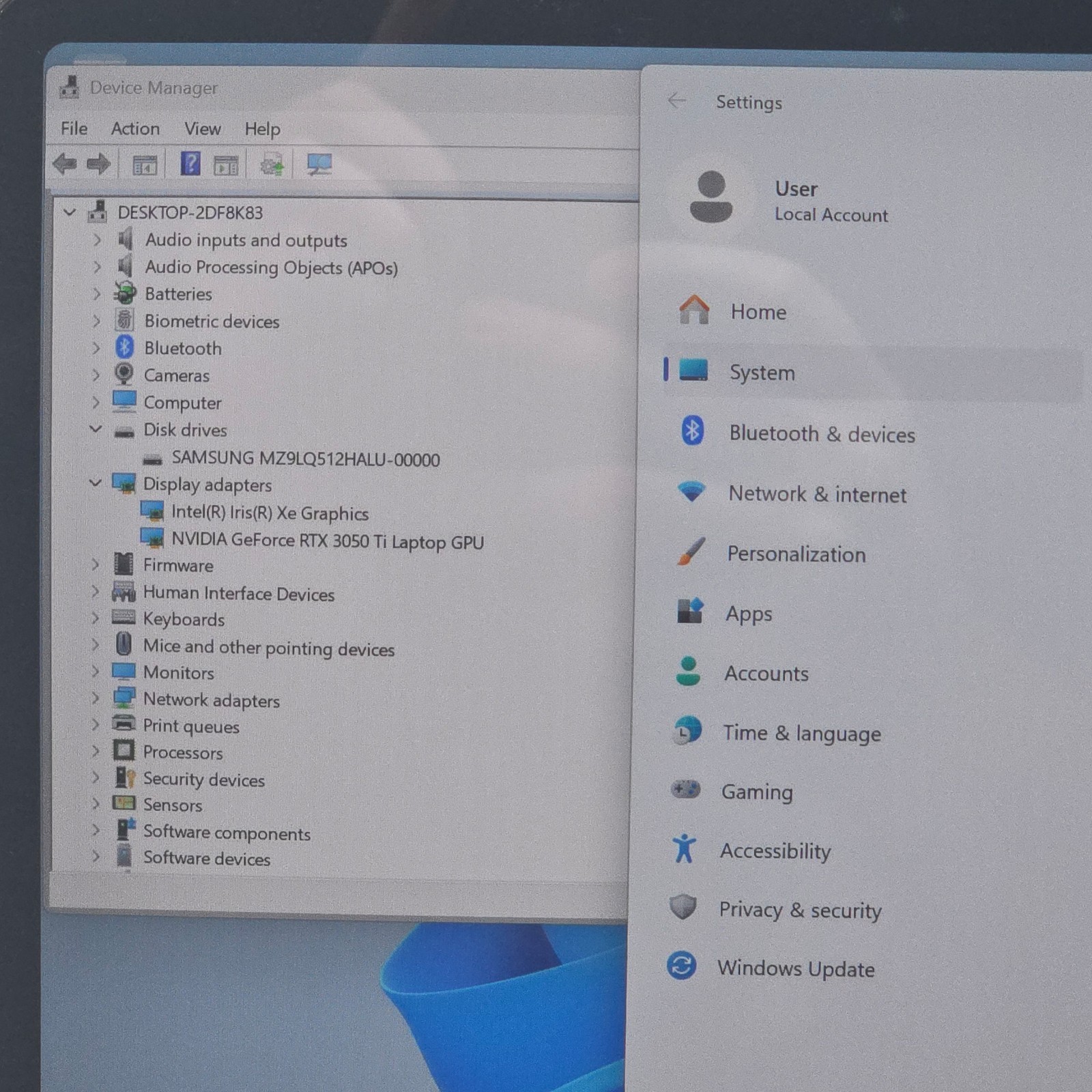Viewport: 1092px width, 1092px height.
Task: Click the Scan for hardware changes monitor icon
Action: 319,164
